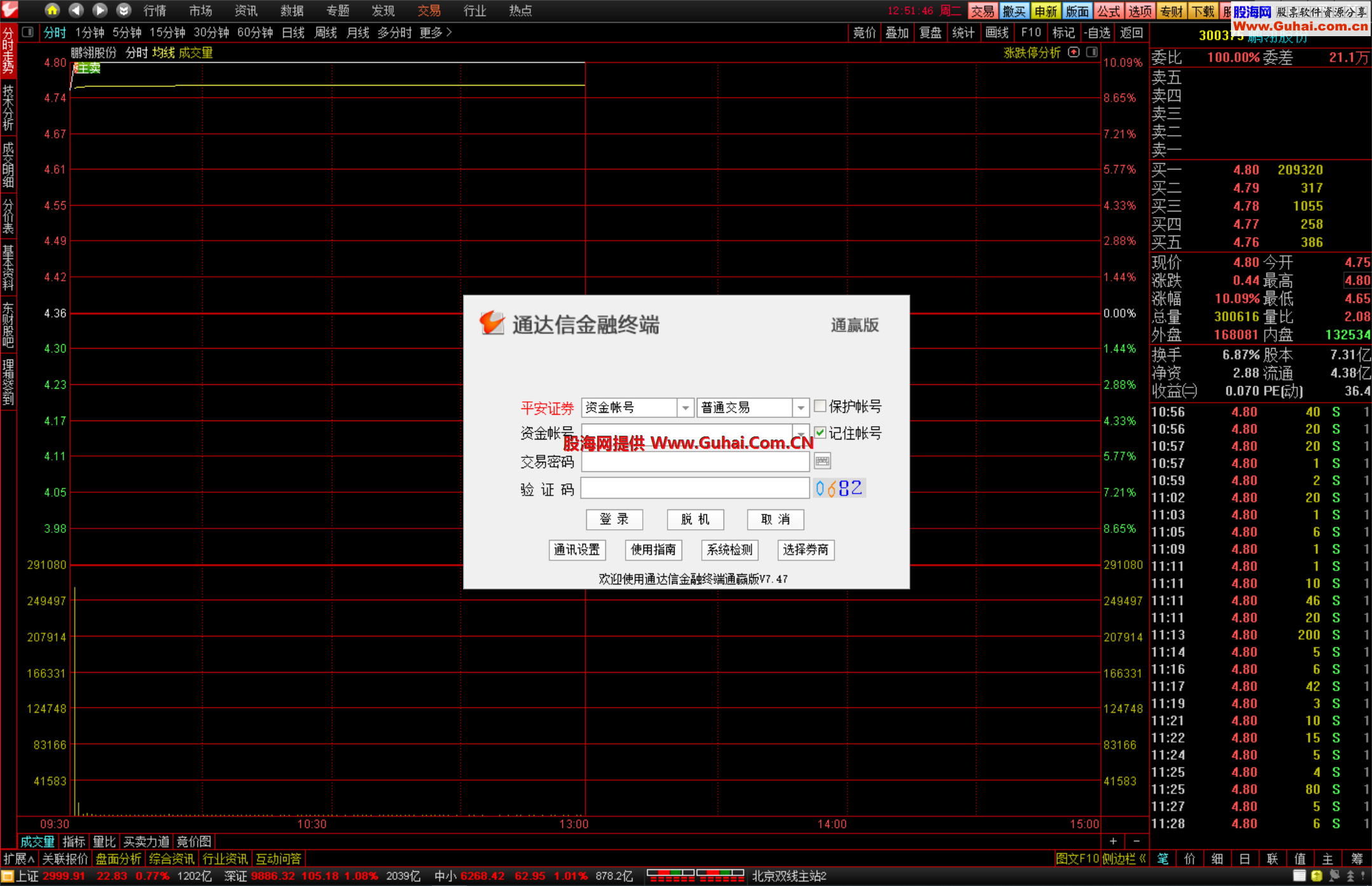Screen dimensions: 1372x886
Task: Click the pink 交易 quick button
Action: (x=983, y=11)
